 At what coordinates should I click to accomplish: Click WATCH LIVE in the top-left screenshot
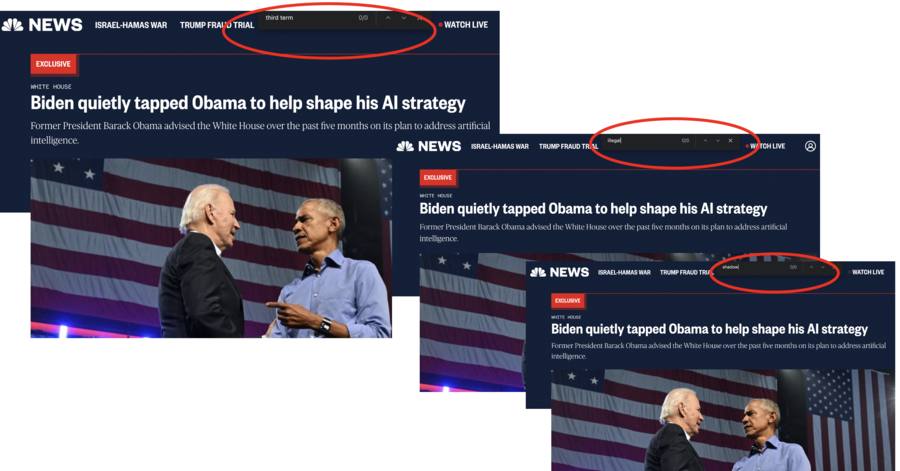point(463,25)
